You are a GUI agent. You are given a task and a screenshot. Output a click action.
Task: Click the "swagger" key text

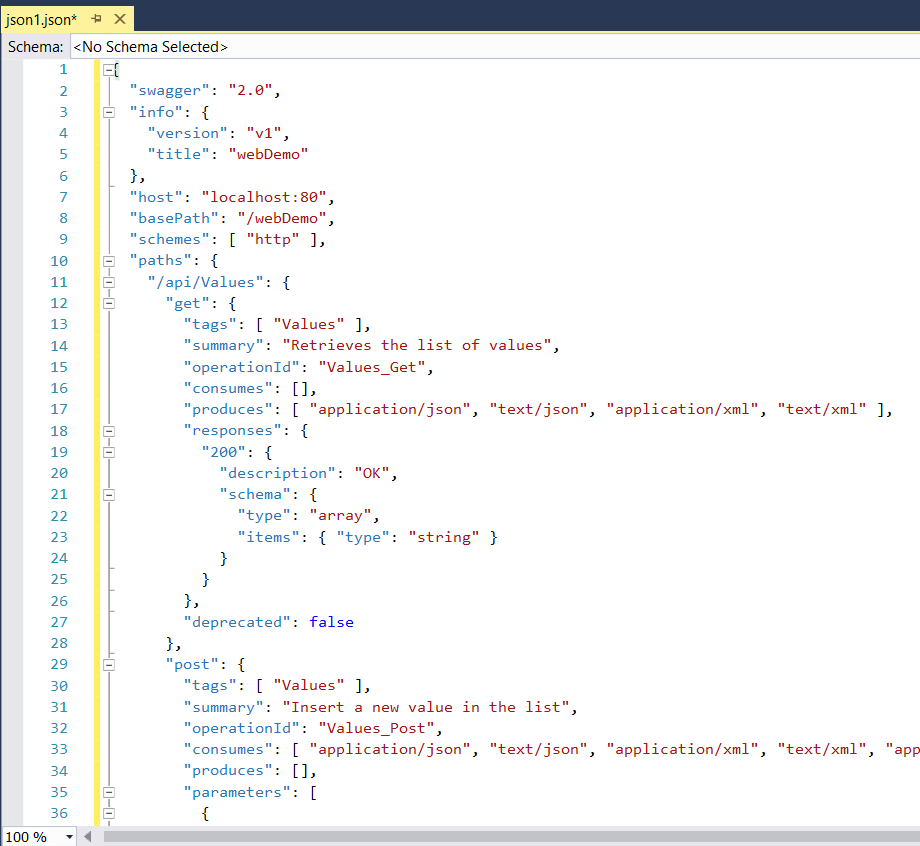click(170, 90)
